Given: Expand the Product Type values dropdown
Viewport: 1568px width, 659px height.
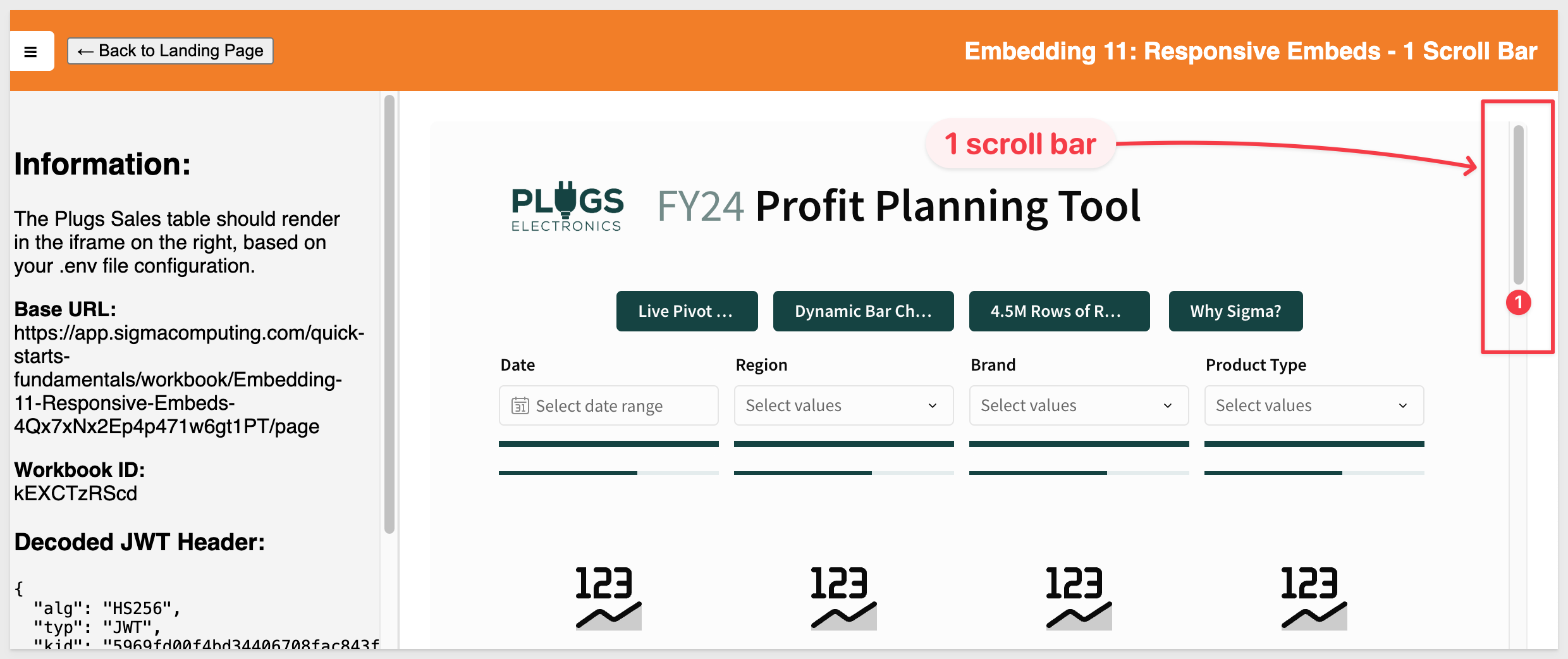Looking at the screenshot, I should 1314,405.
